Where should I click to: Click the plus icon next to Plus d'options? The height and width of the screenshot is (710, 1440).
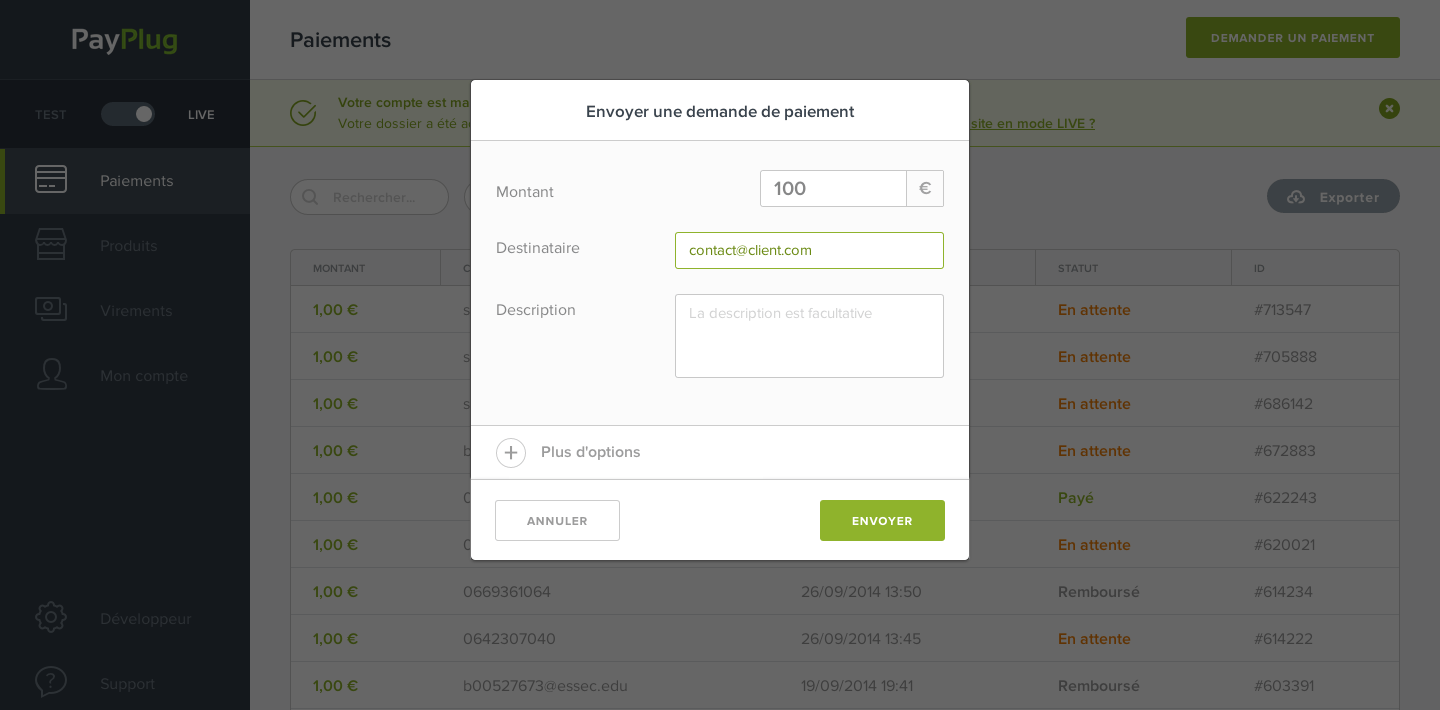point(511,452)
